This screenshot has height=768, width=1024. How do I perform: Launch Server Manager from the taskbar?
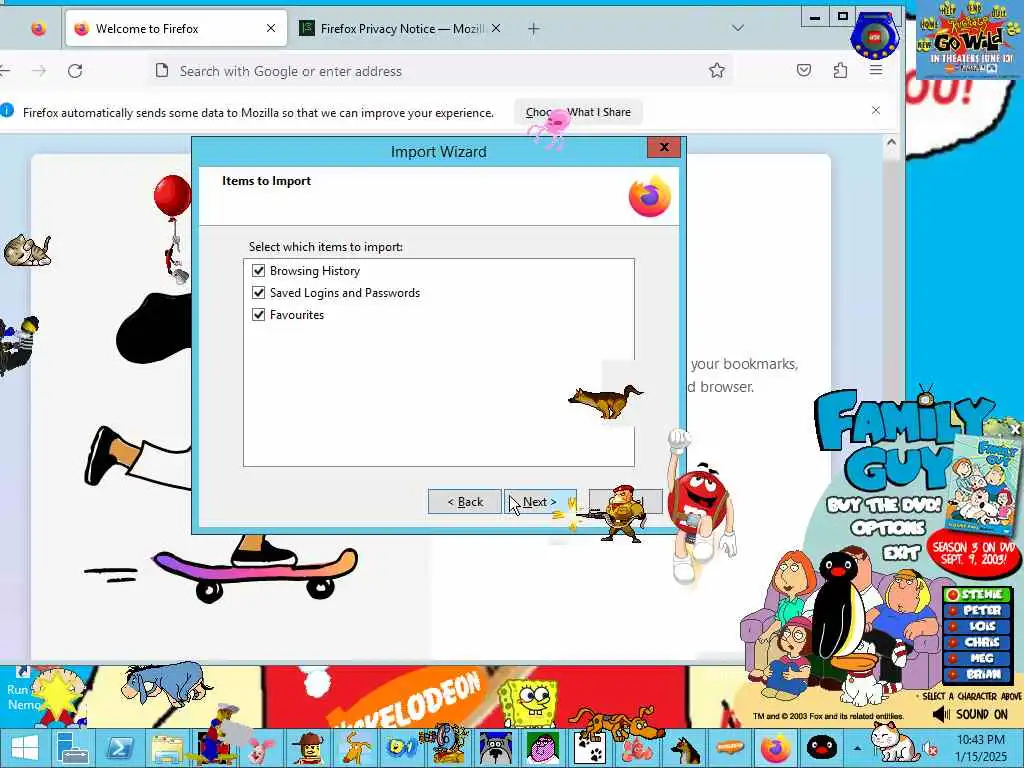click(x=72, y=748)
